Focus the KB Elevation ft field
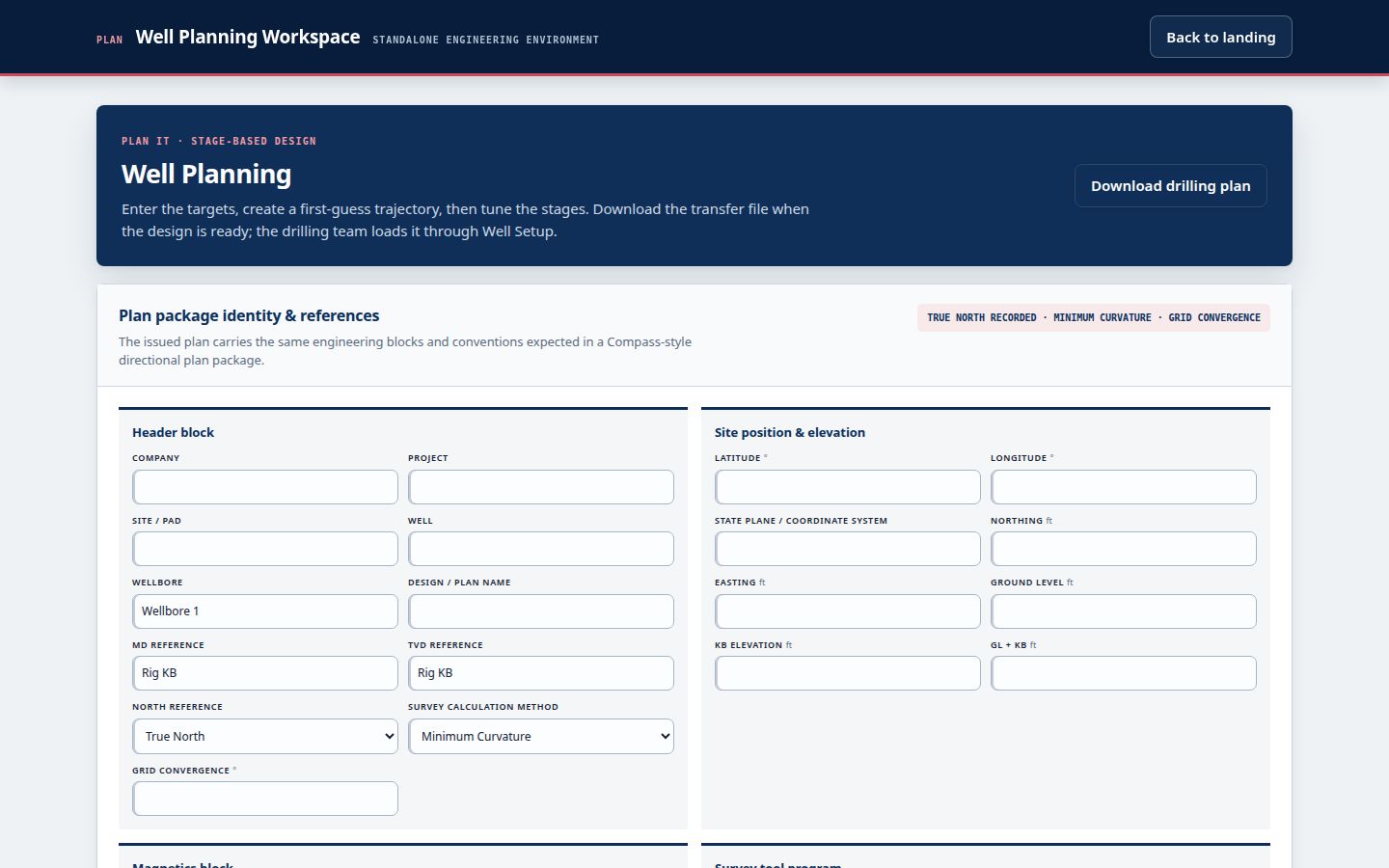The width and height of the screenshot is (1389, 868). (848, 673)
